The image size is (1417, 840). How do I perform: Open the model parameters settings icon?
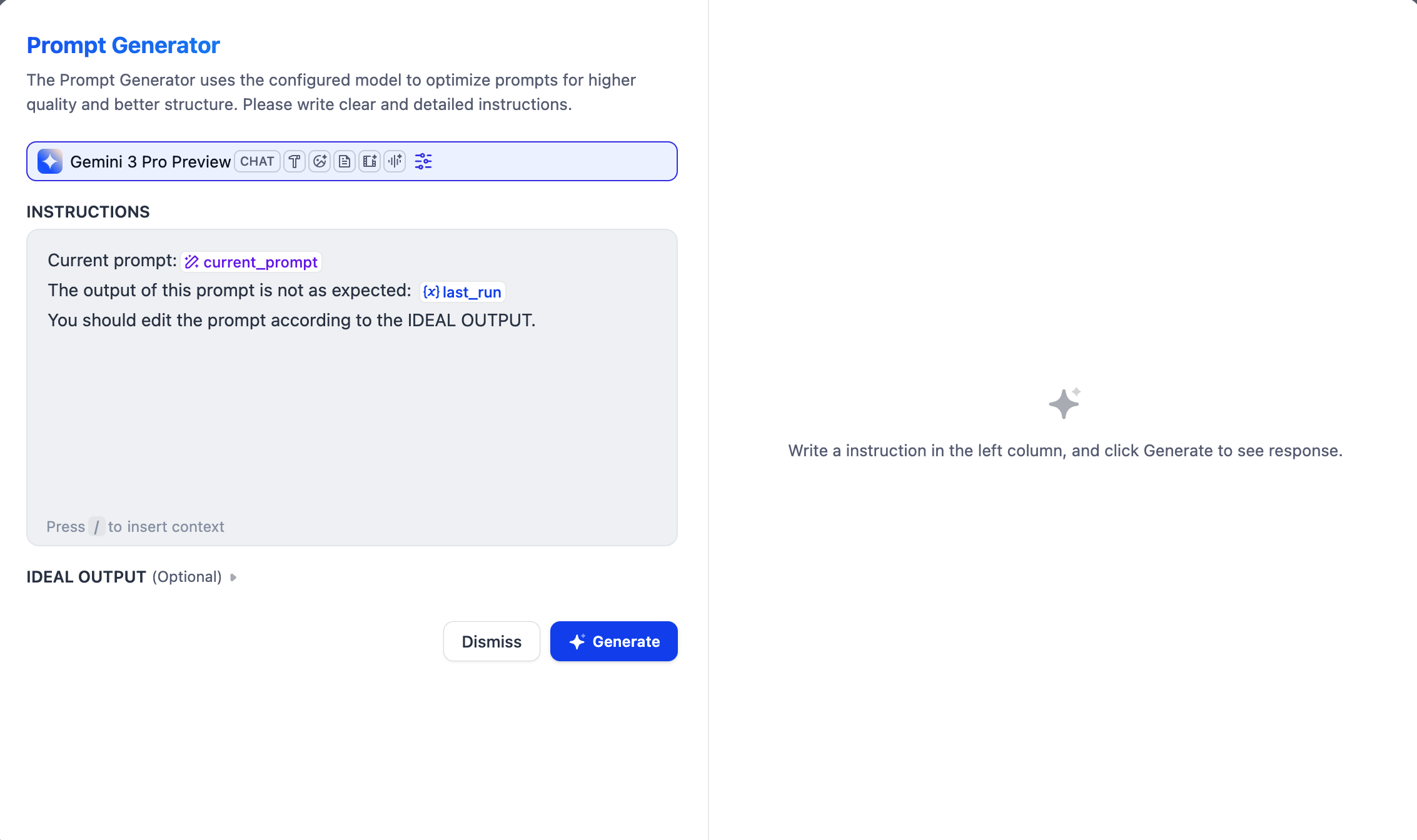[x=423, y=161]
